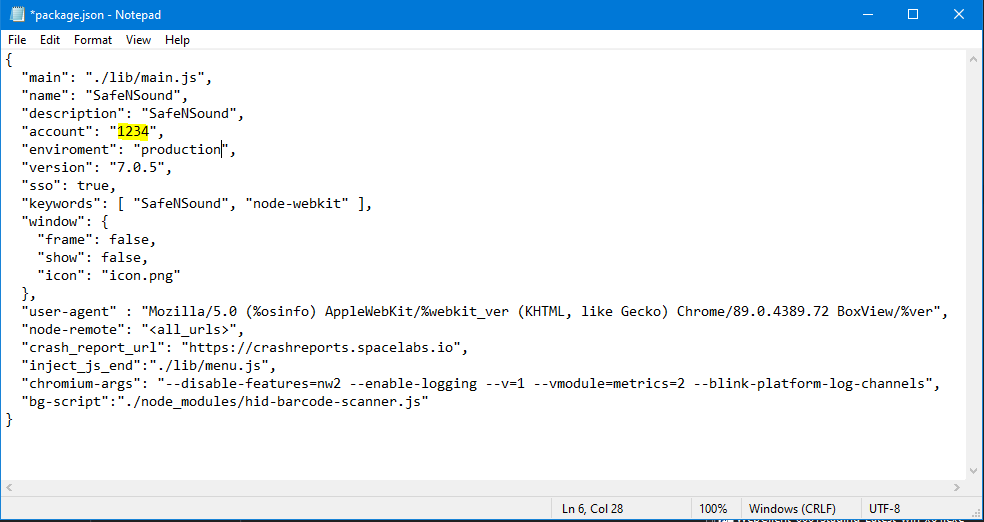Click the "./lib/menu.js" value
The image size is (984, 522).
pyautogui.click(x=209, y=366)
